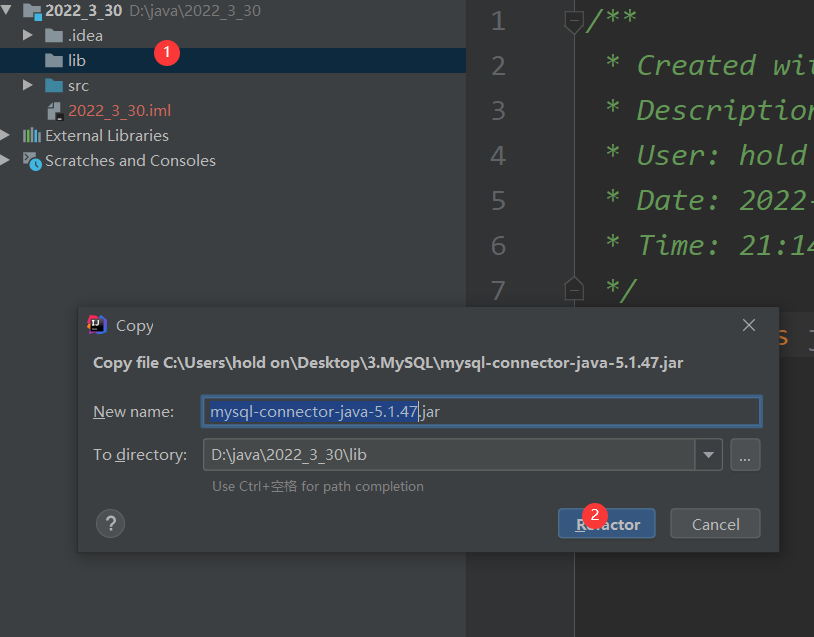The width and height of the screenshot is (814, 637).
Task: Confirm the copy with Refactor button
Action: 606,523
